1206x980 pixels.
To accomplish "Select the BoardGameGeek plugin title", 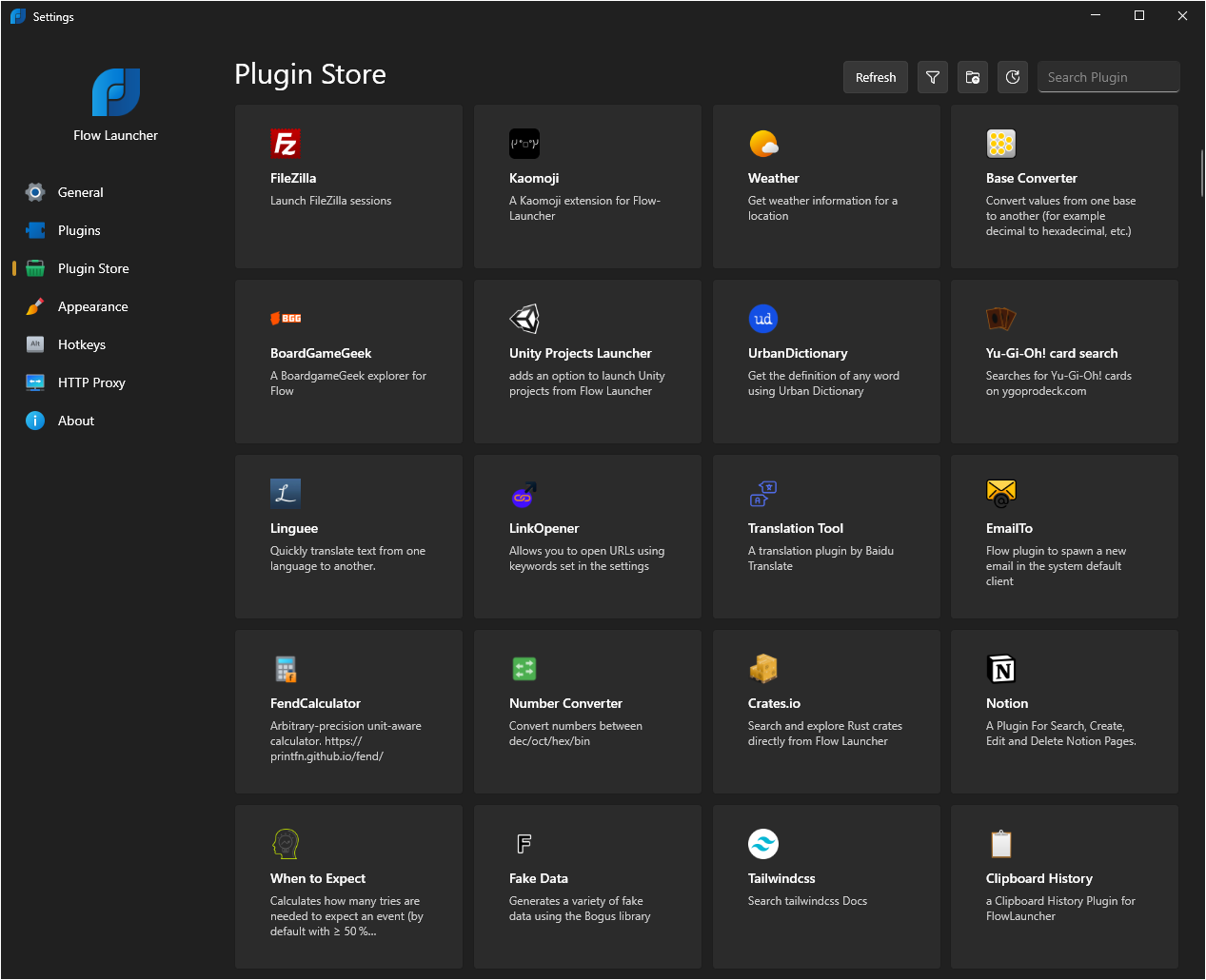I will (x=321, y=353).
